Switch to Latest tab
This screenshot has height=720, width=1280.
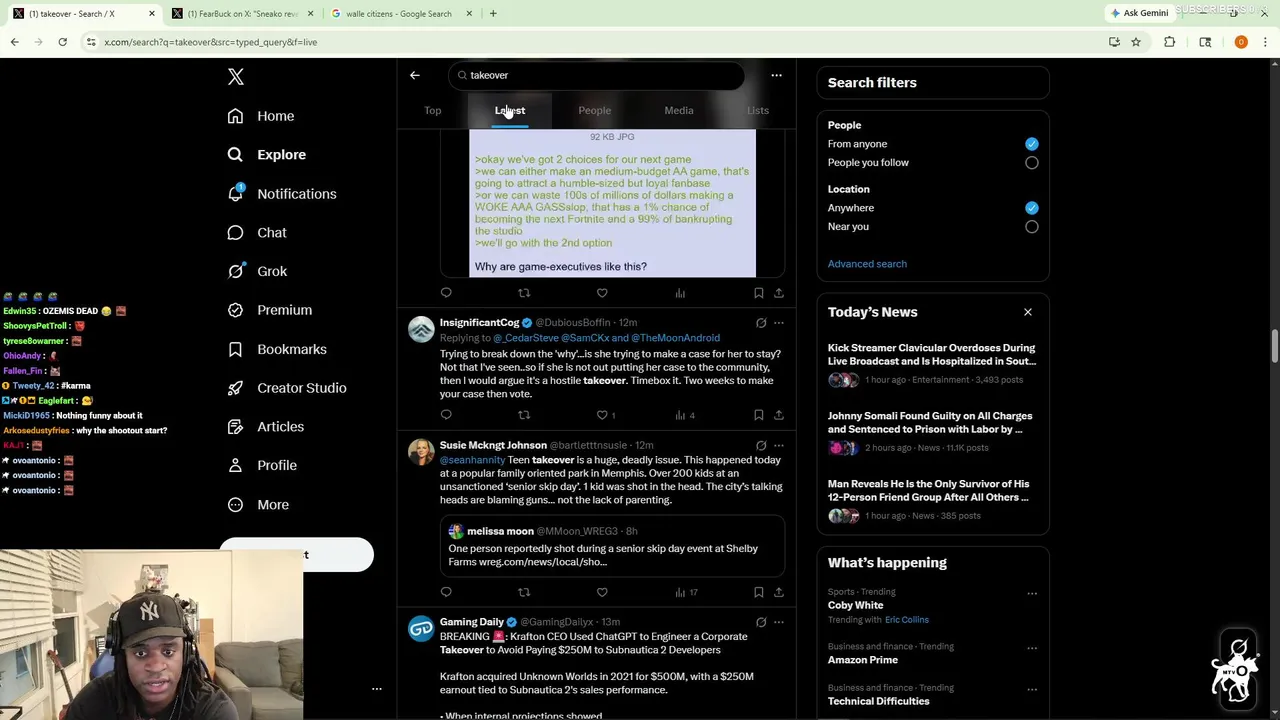pos(510,111)
